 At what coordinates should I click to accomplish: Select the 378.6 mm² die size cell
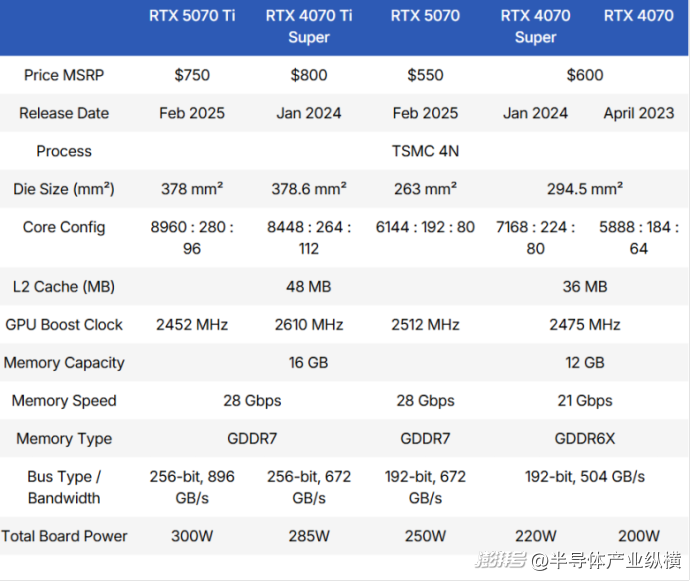coord(309,188)
